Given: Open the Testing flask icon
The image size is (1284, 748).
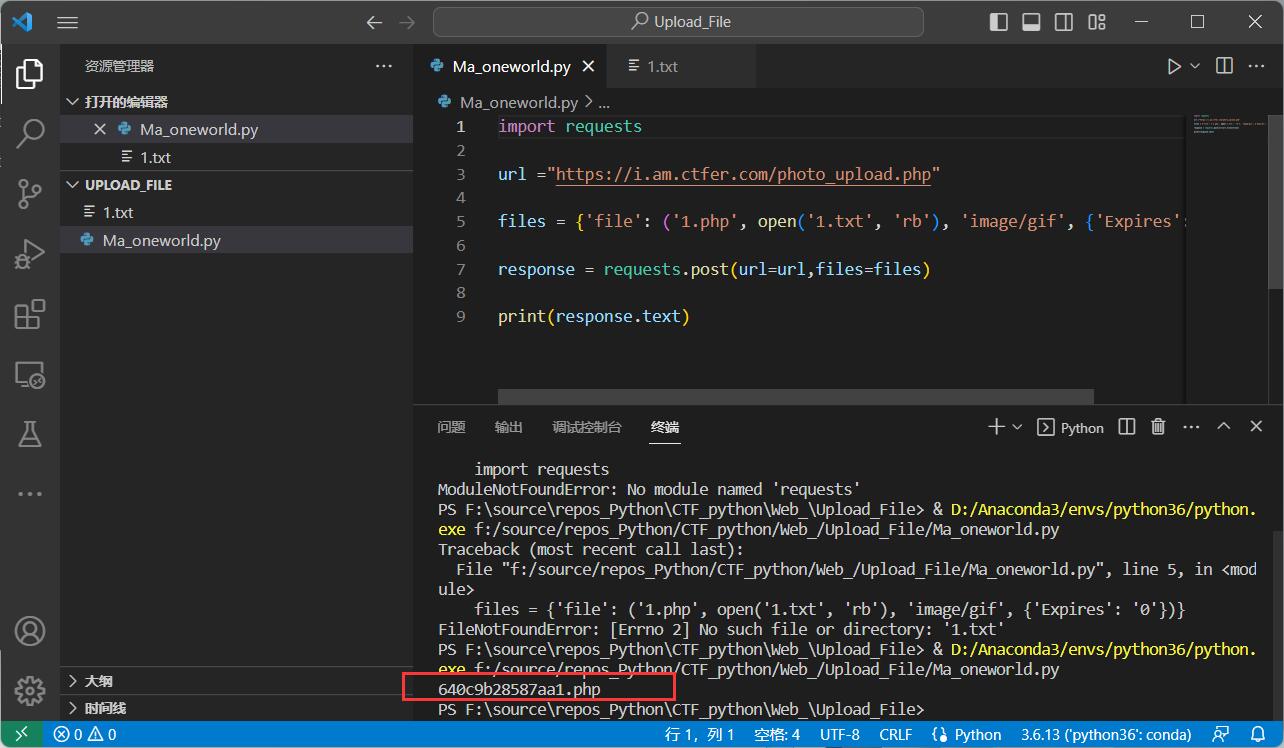Looking at the screenshot, I should point(30,434).
